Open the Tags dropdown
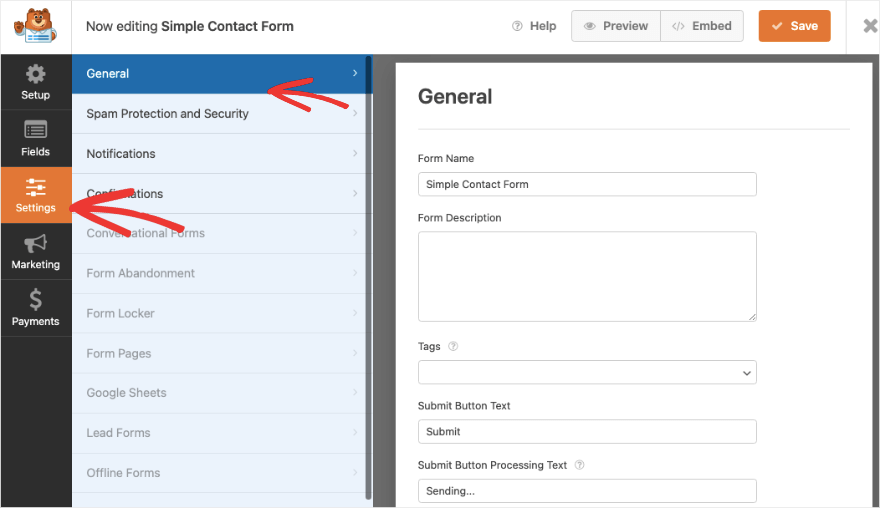Viewport: 880px width, 508px height. click(x=587, y=373)
